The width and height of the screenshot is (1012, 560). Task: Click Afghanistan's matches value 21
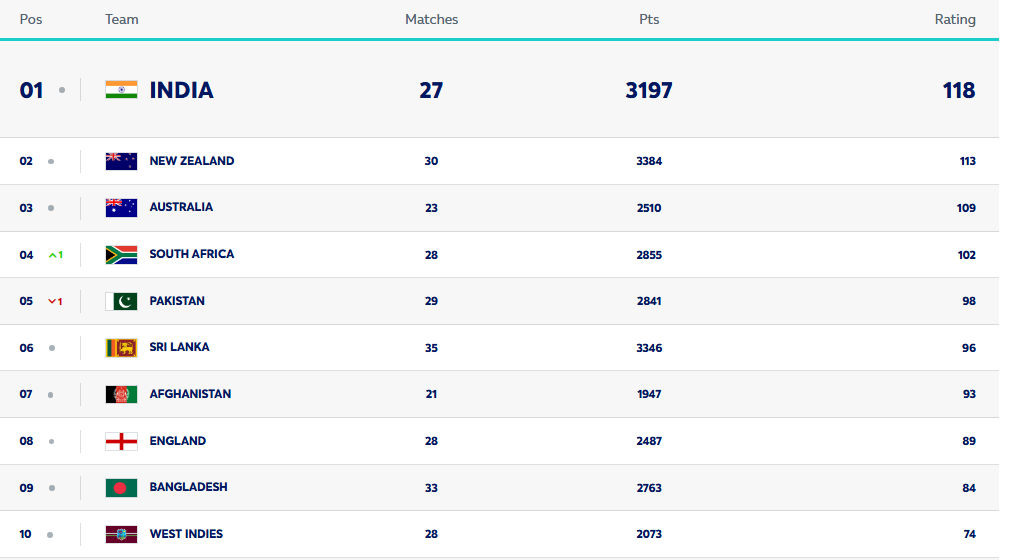pos(431,394)
